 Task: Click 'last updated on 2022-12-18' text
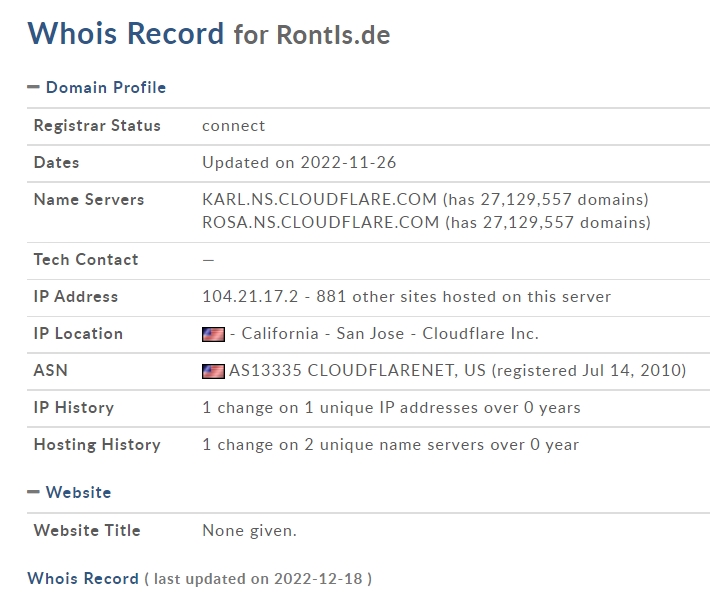pyautogui.click(x=258, y=579)
